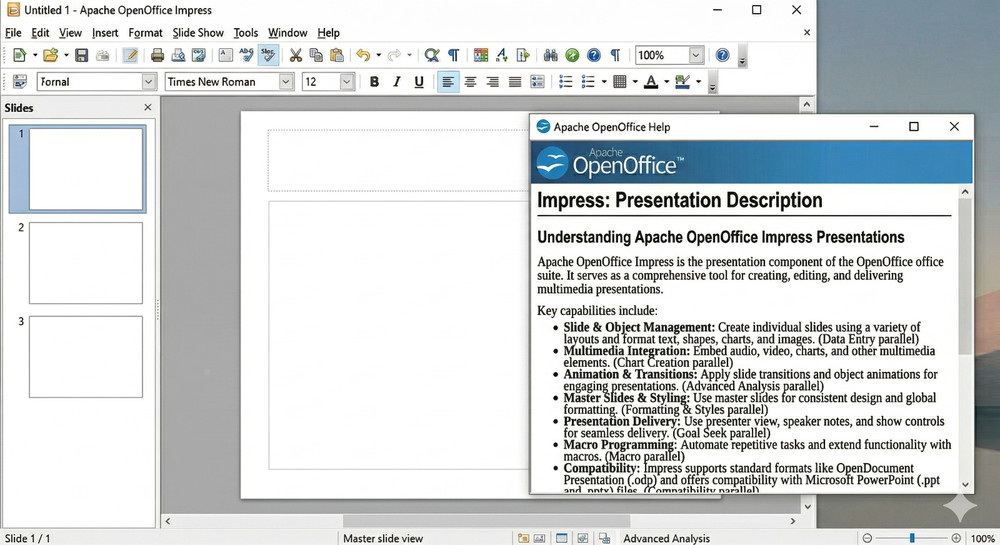Viewport: 1000px width, 545px height.
Task: Open the Insert menu
Action: [x=105, y=33]
